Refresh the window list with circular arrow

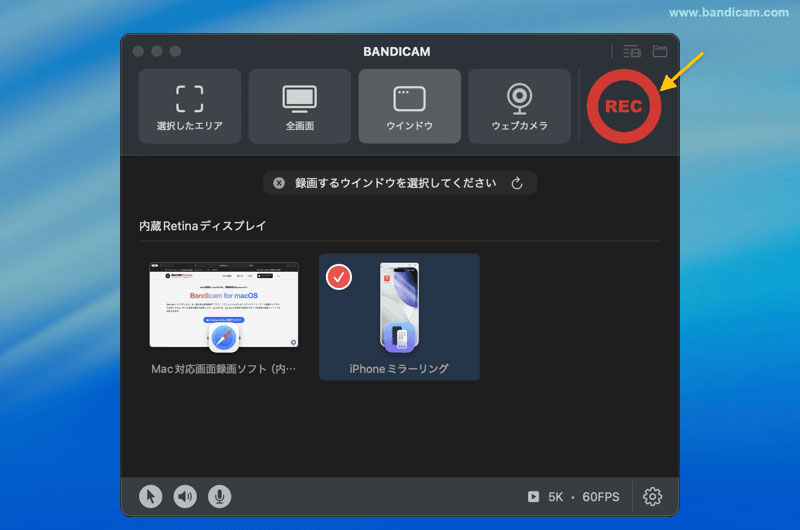tap(517, 183)
